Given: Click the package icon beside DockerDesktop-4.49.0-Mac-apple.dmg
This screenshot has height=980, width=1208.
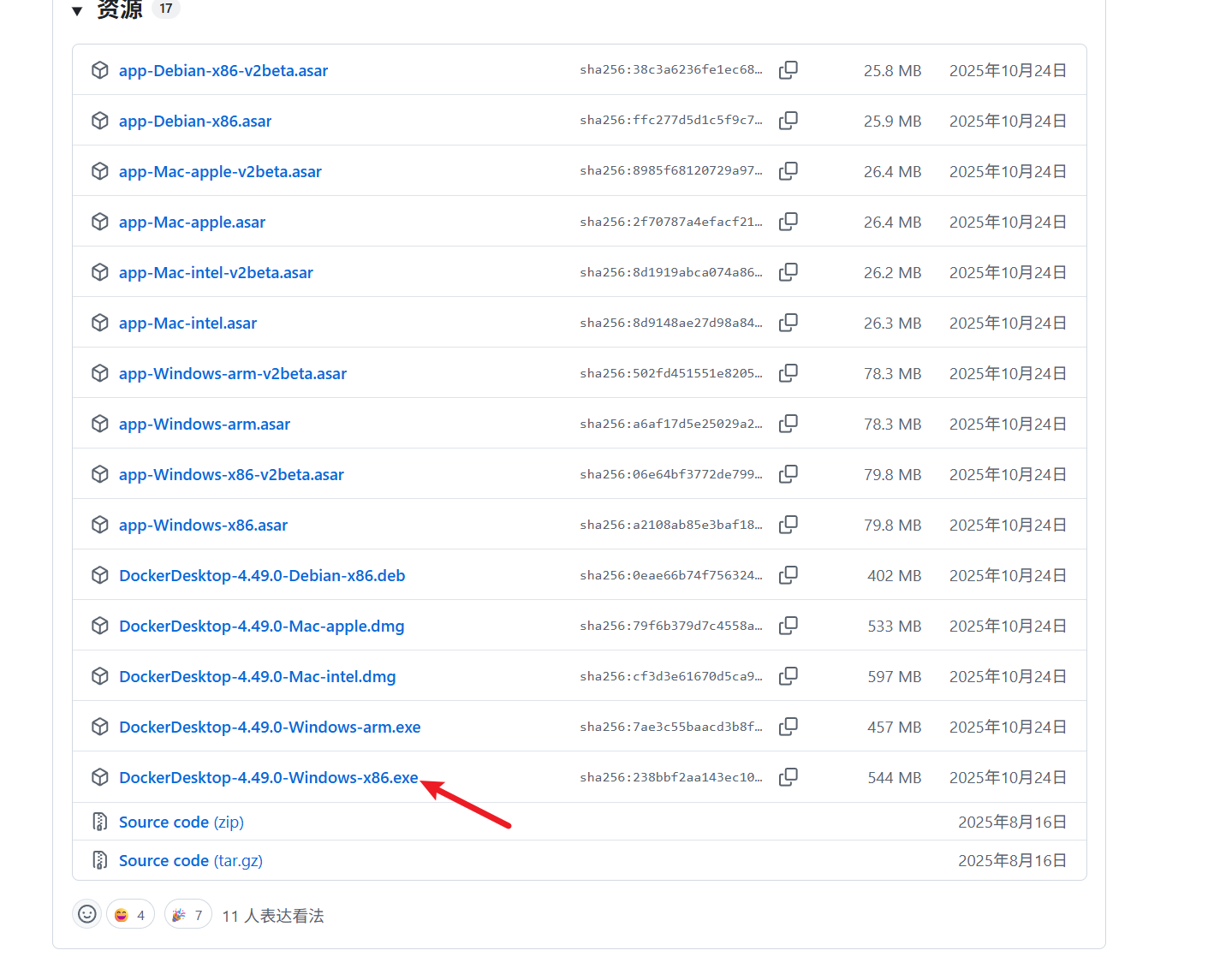Looking at the screenshot, I should pos(100,626).
